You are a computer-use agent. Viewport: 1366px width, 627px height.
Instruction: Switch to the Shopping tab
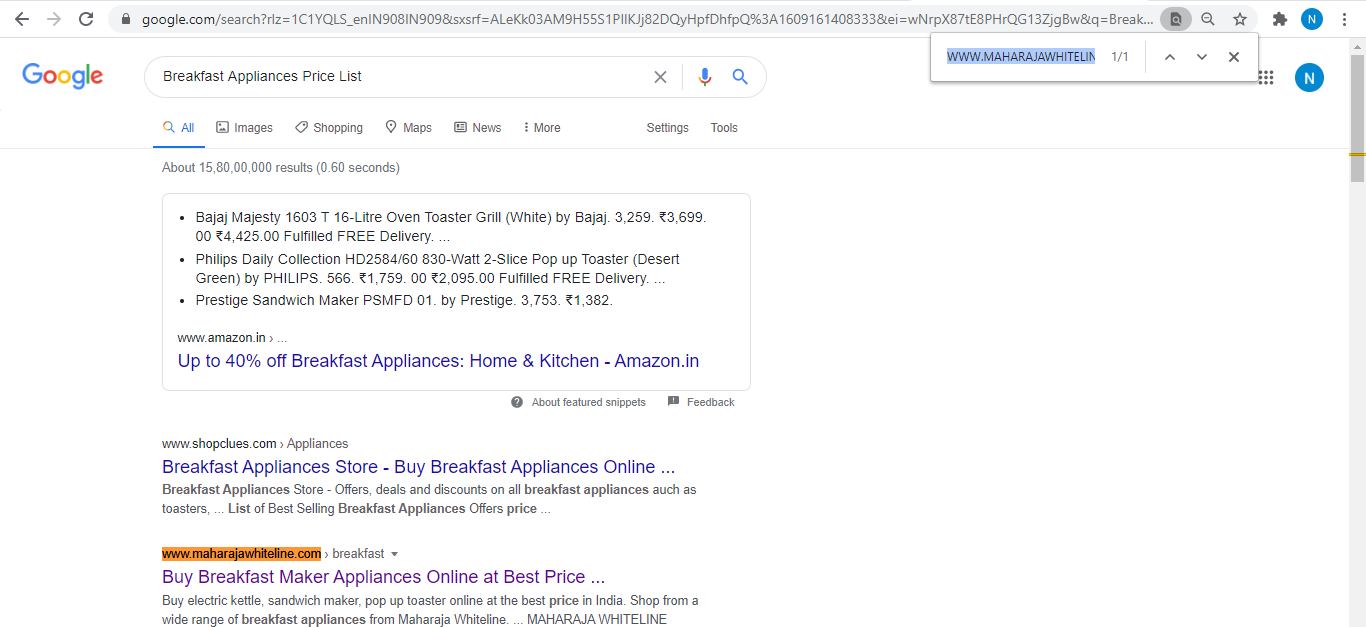tap(329, 128)
